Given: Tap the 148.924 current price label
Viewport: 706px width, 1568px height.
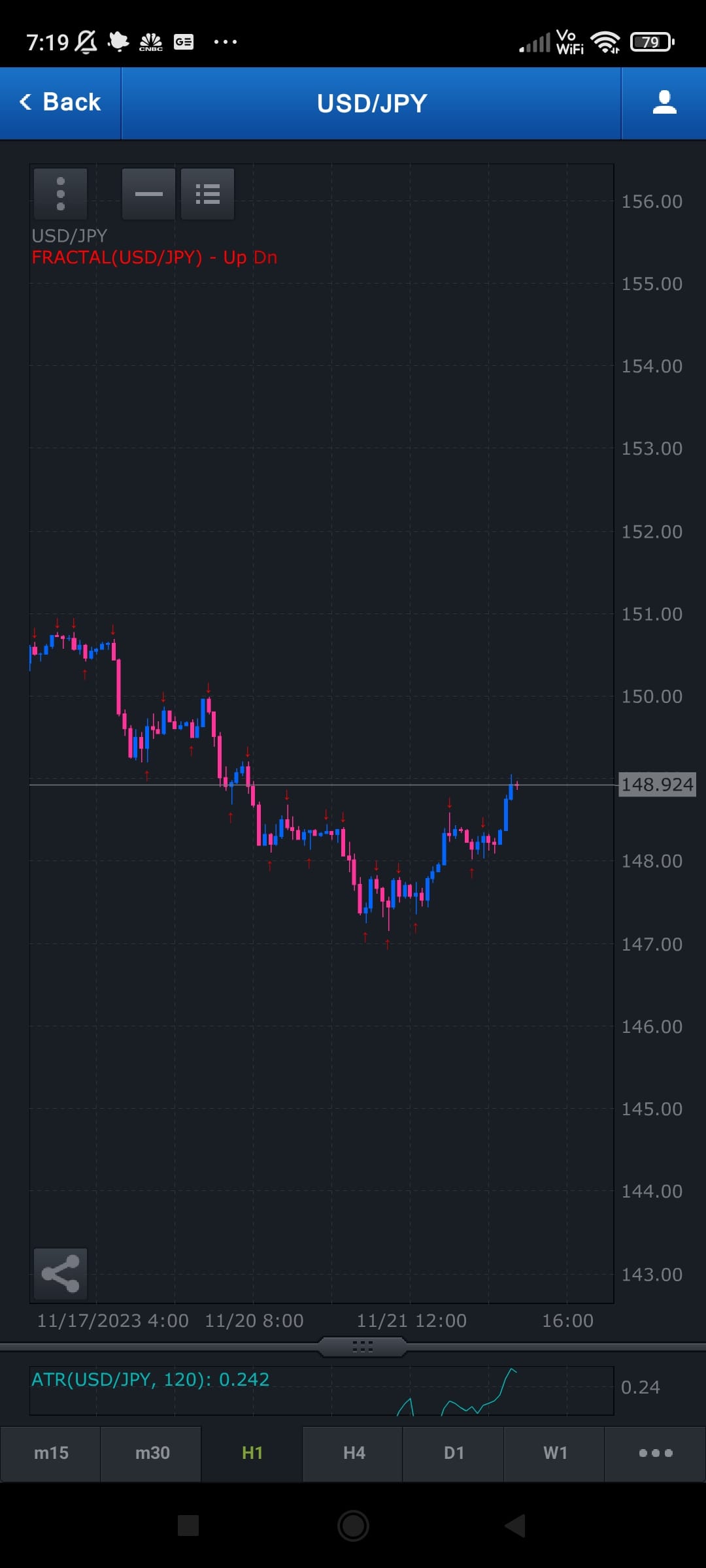Looking at the screenshot, I should click(x=656, y=784).
